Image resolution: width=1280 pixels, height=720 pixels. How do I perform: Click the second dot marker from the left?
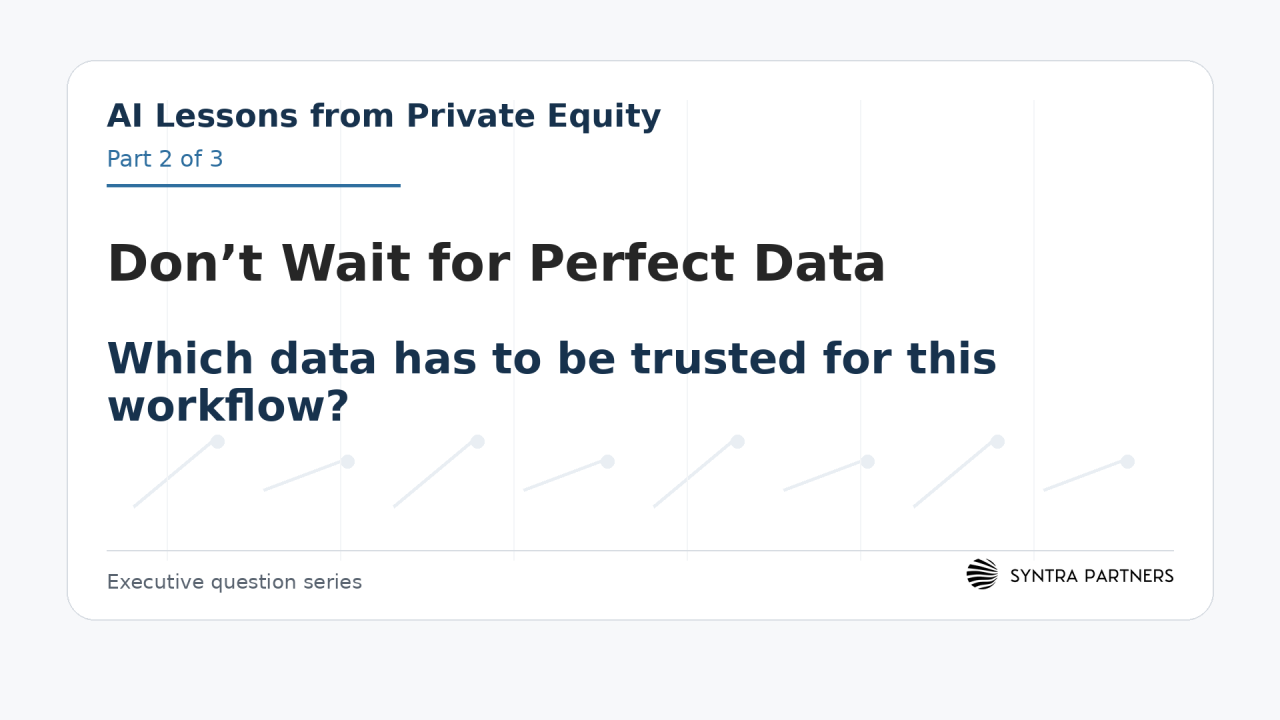347,461
